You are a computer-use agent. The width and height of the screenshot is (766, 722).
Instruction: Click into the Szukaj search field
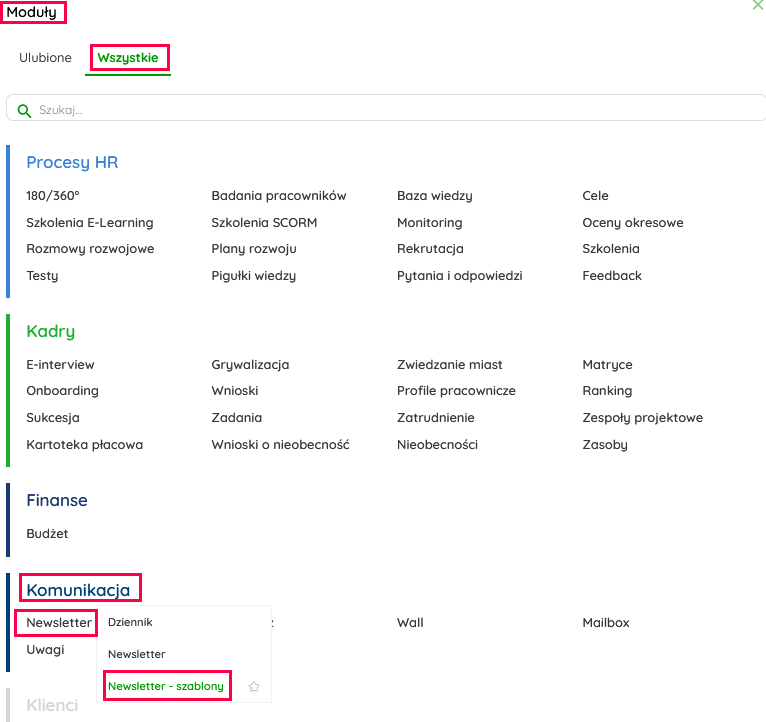[390, 110]
